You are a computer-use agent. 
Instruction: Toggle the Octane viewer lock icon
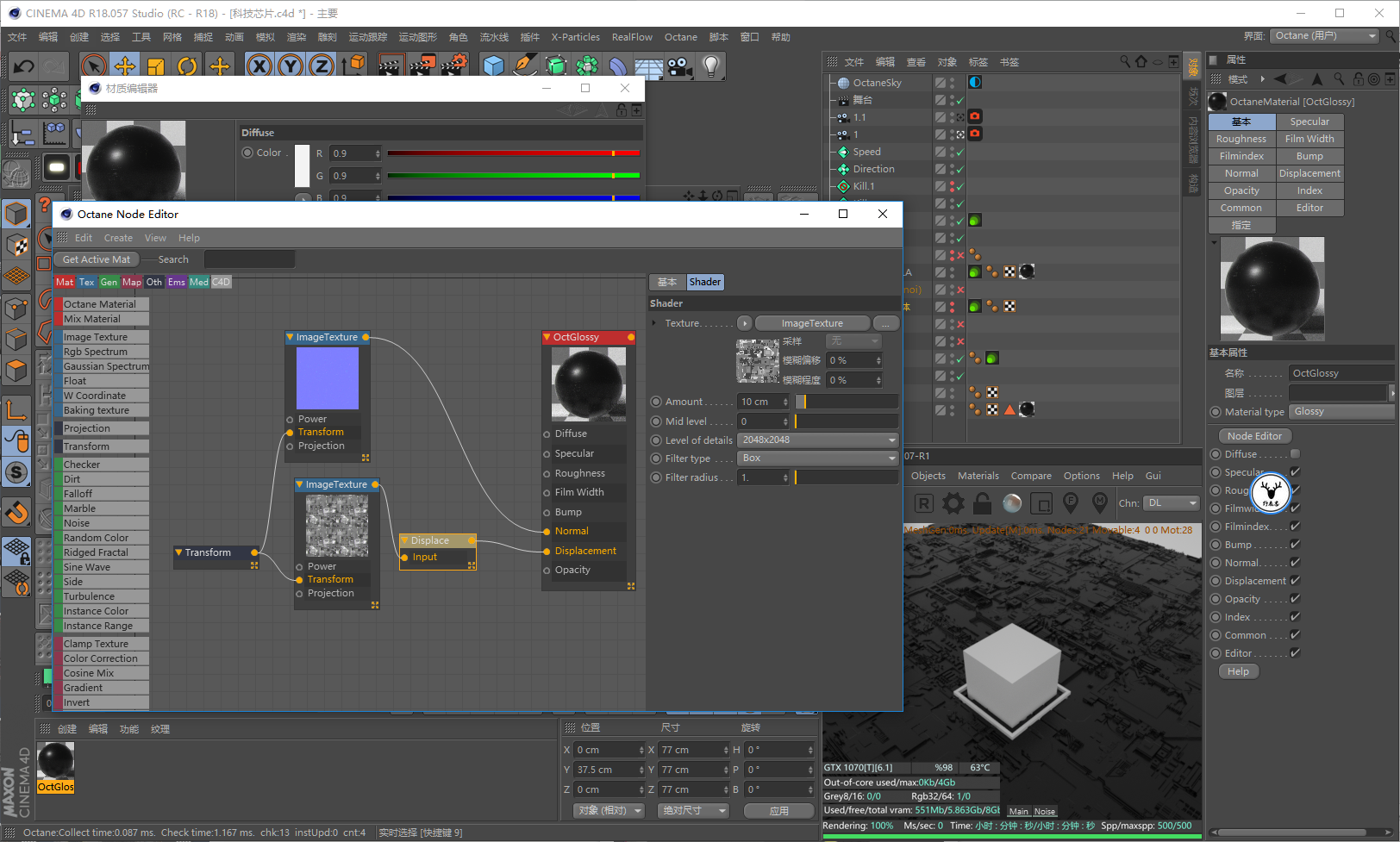[x=983, y=503]
